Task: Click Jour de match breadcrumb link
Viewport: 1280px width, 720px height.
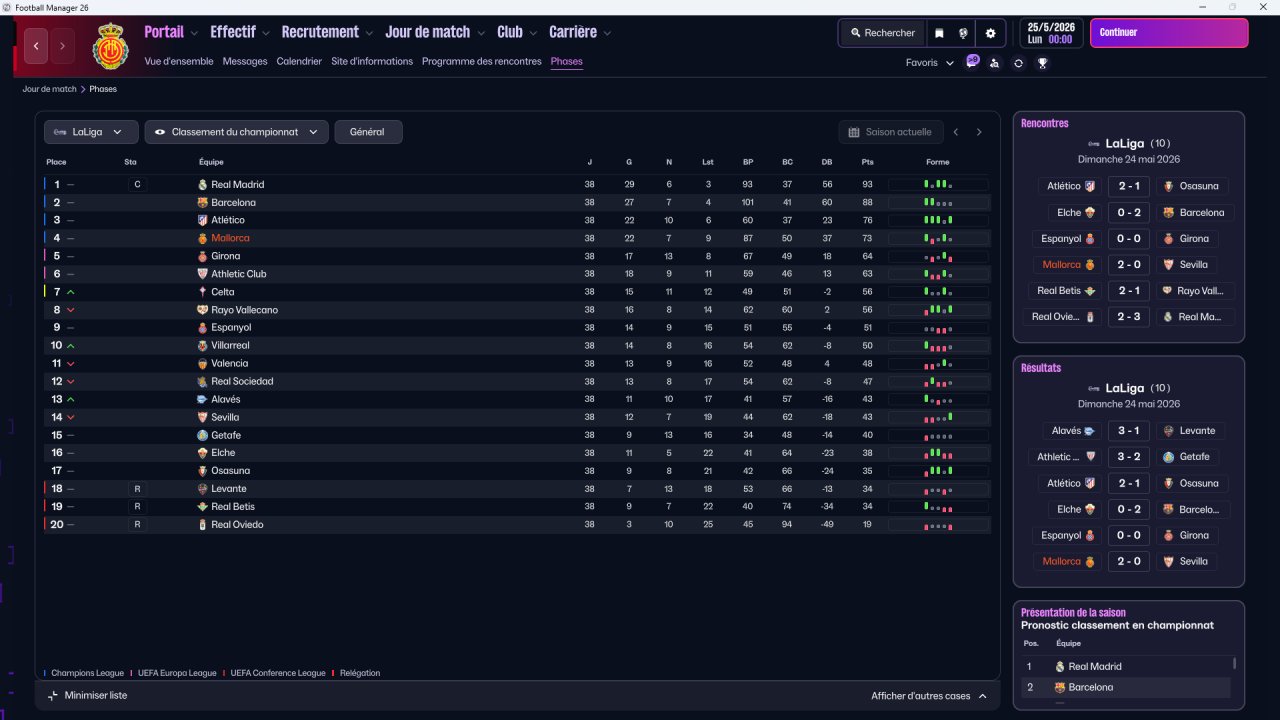Action: 50,89
